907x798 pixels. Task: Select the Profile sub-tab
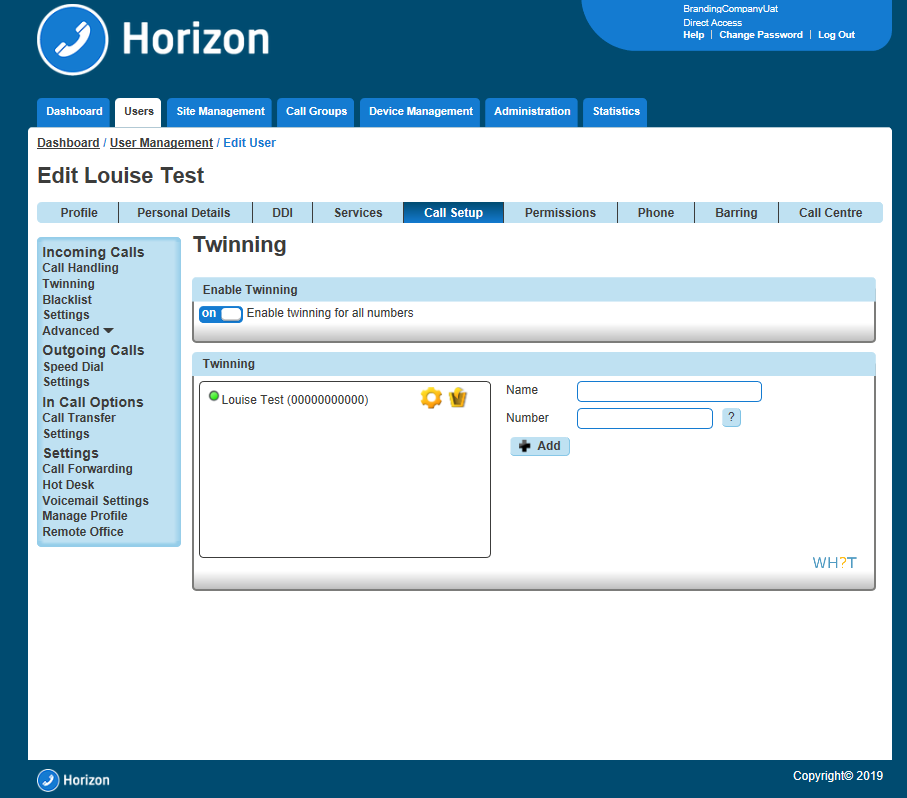click(79, 213)
